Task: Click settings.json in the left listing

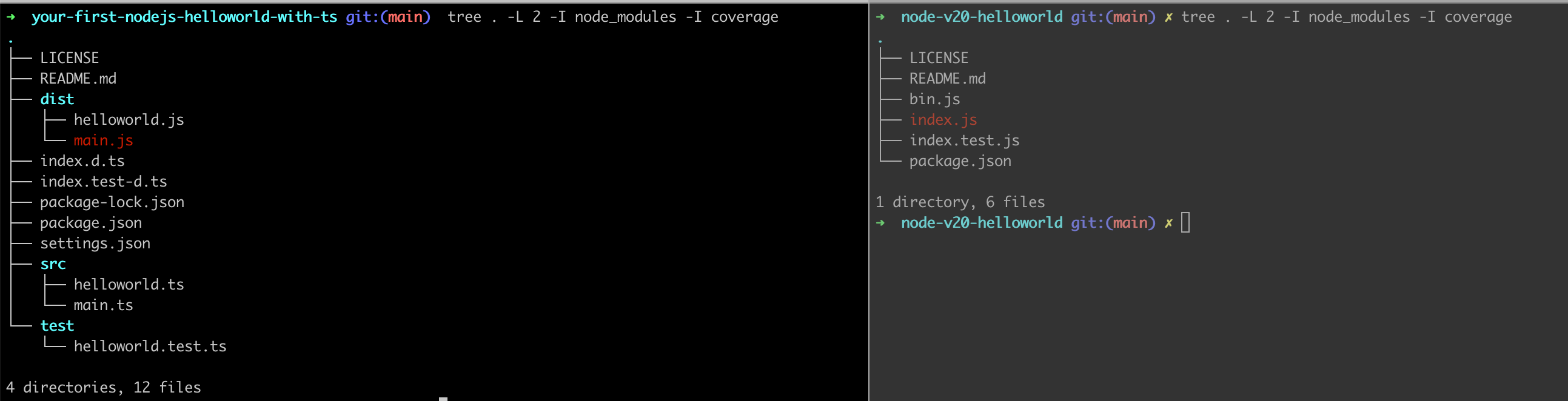Action: [x=95, y=244]
